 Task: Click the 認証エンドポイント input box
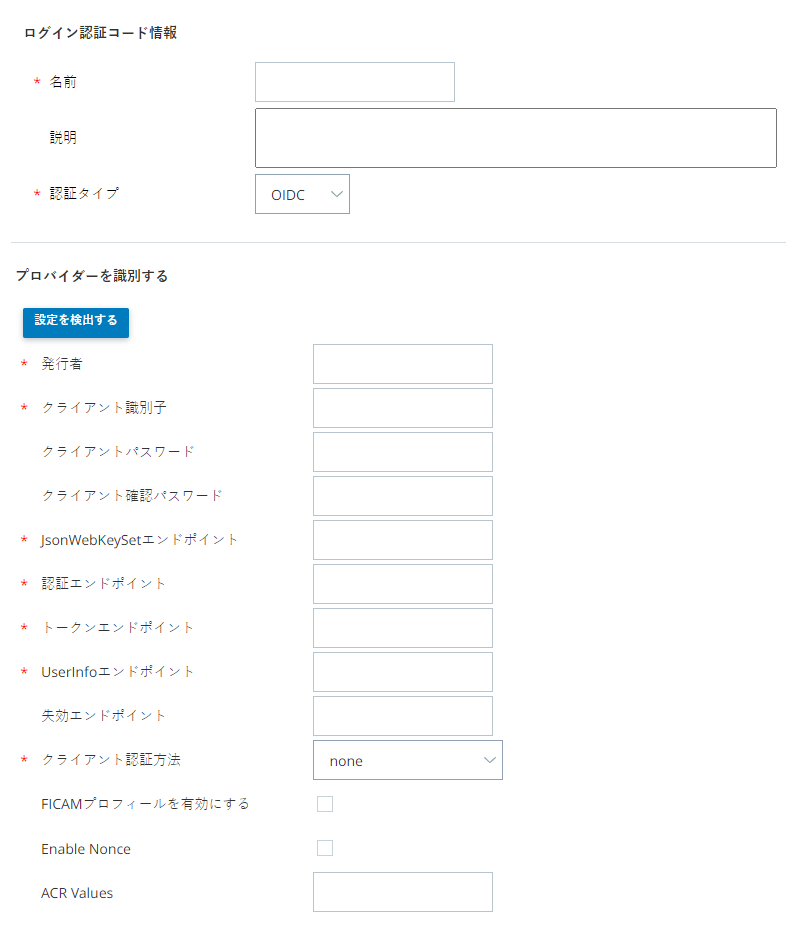tap(402, 584)
